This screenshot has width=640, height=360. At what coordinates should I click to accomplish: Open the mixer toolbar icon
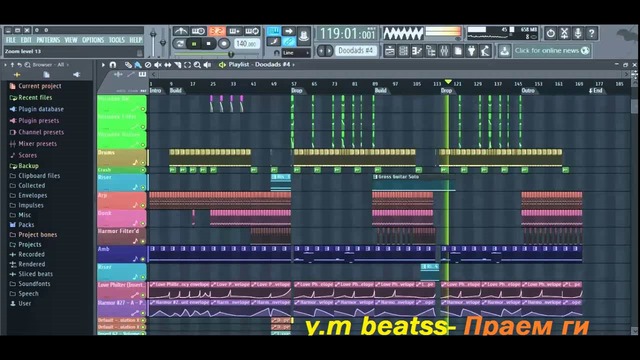coord(444,51)
